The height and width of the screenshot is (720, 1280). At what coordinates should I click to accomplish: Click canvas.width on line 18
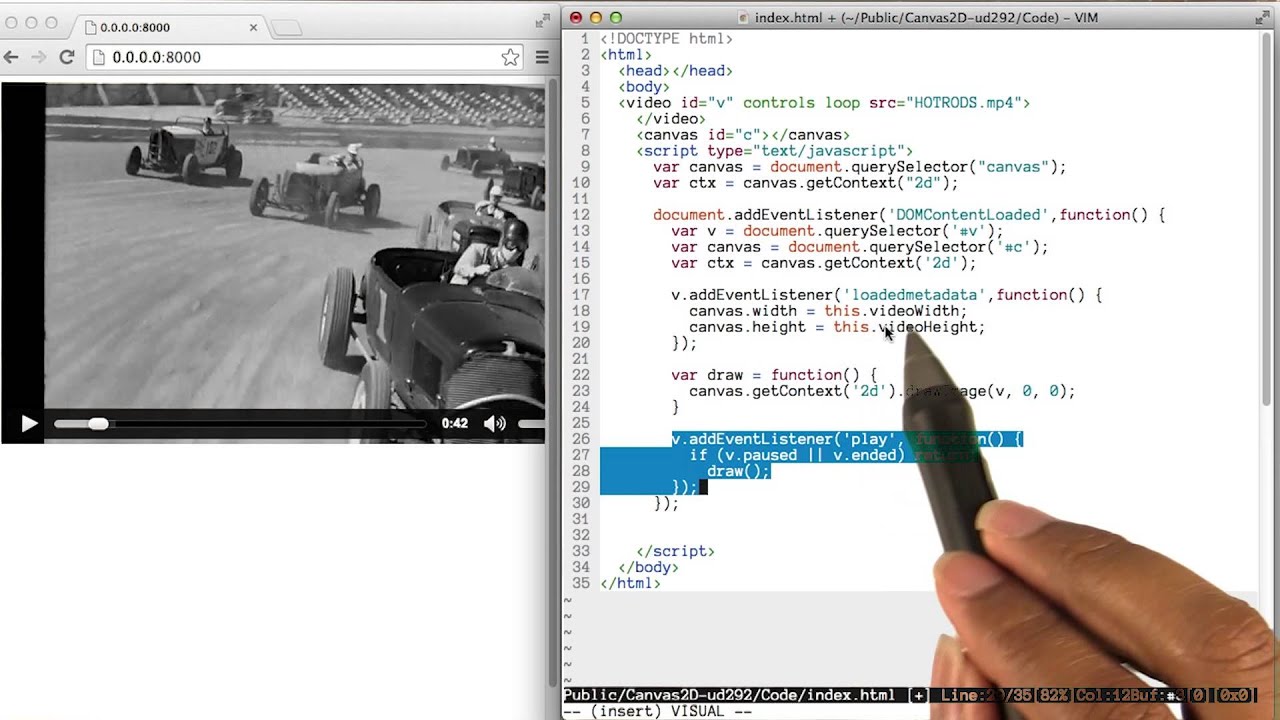[743, 311]
